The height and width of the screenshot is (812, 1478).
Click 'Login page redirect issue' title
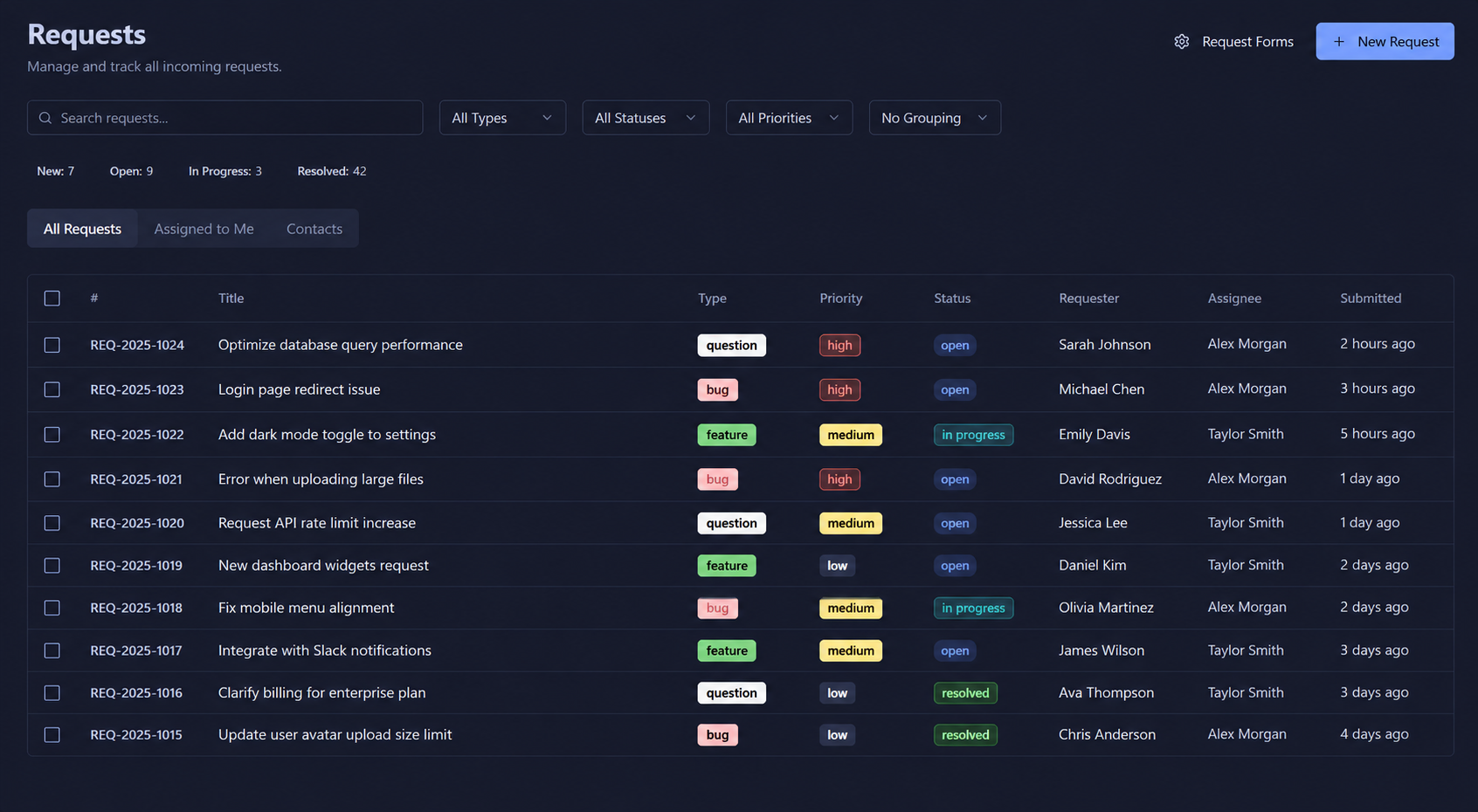(300, 389)
